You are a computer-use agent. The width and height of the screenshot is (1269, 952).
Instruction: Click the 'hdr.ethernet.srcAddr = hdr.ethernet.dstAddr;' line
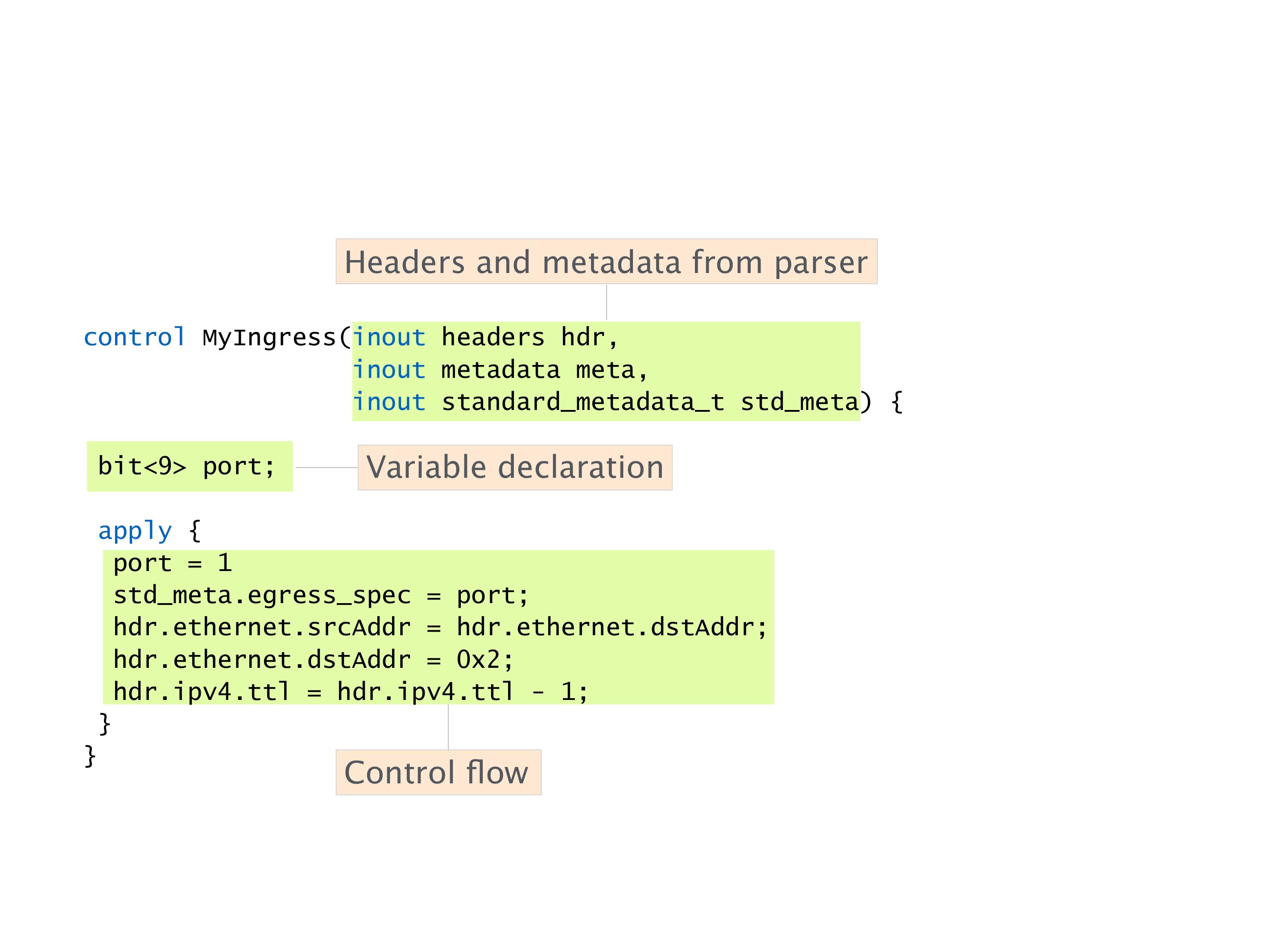pos(440,627)
